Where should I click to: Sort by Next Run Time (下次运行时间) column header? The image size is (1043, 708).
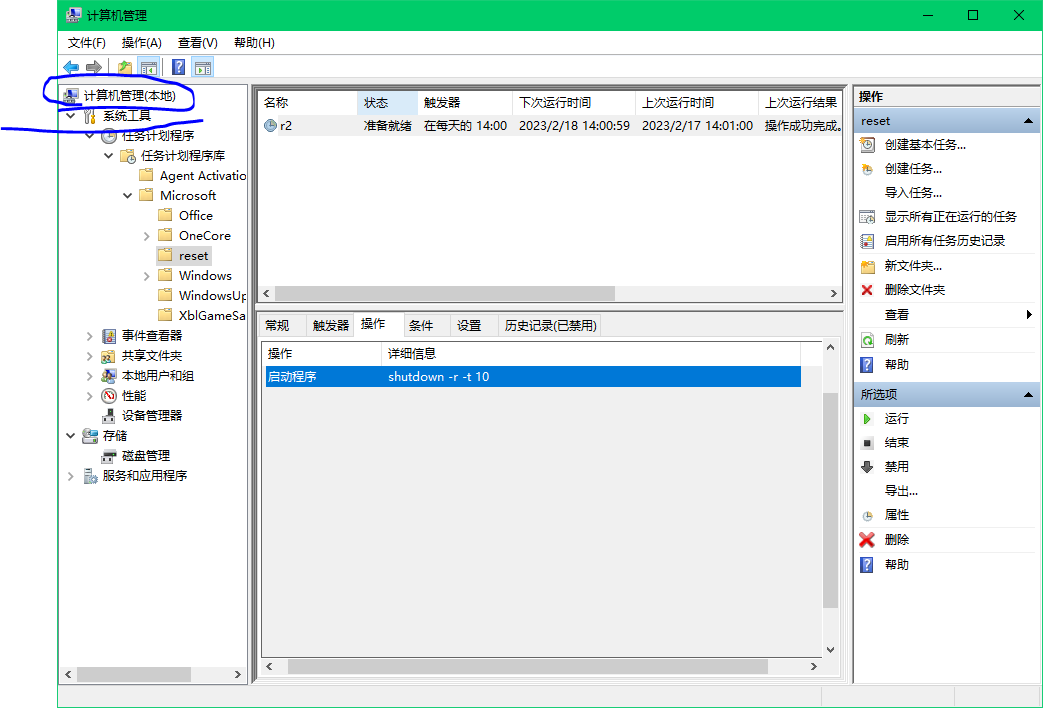pos(573,102)
